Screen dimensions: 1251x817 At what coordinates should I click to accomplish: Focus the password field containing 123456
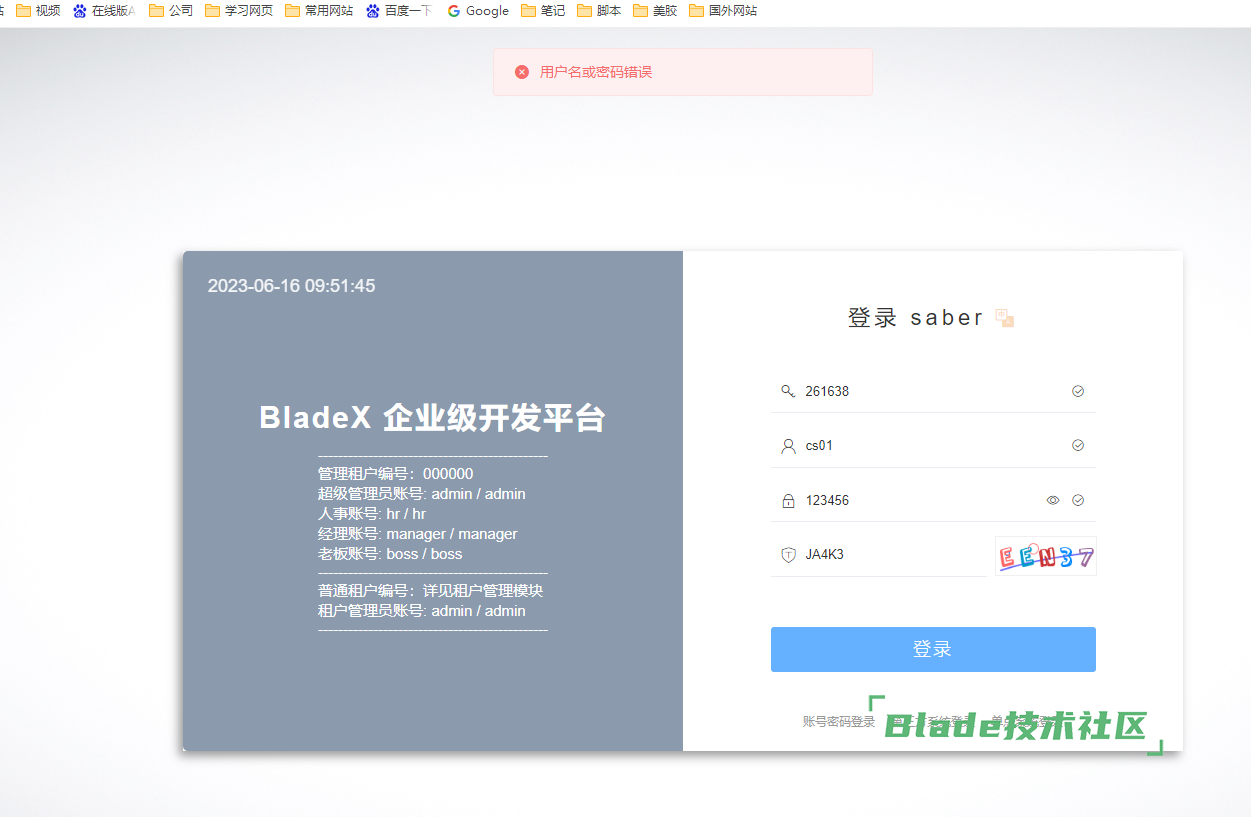933,500
